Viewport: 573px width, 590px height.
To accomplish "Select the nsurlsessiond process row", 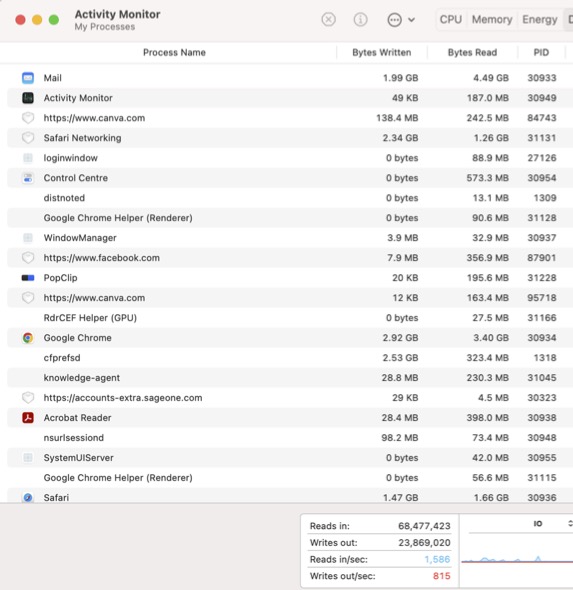I will (x=290, y=438).
